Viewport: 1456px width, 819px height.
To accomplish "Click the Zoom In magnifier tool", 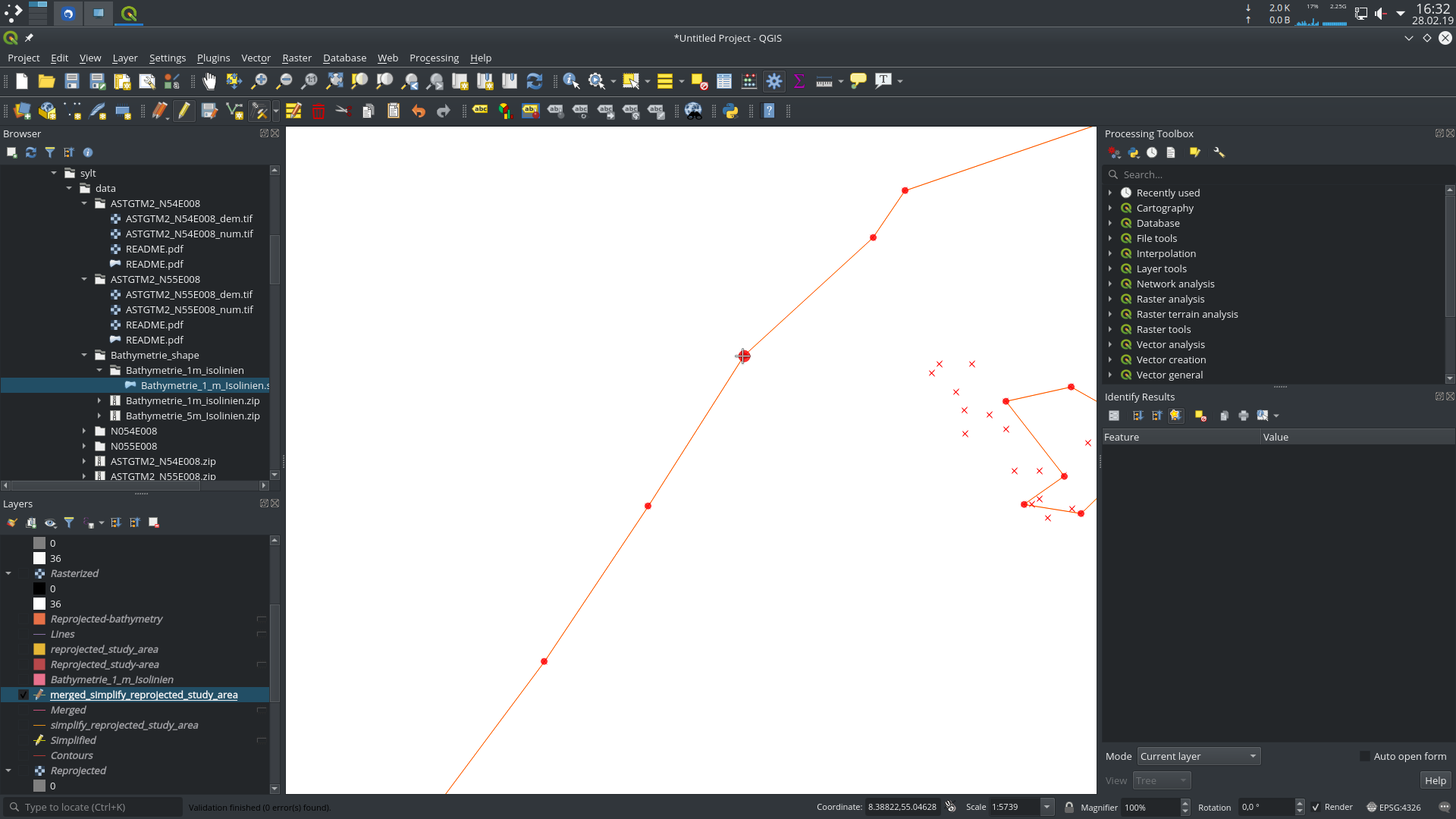I will pyautogui.click(x=259, y=81).
